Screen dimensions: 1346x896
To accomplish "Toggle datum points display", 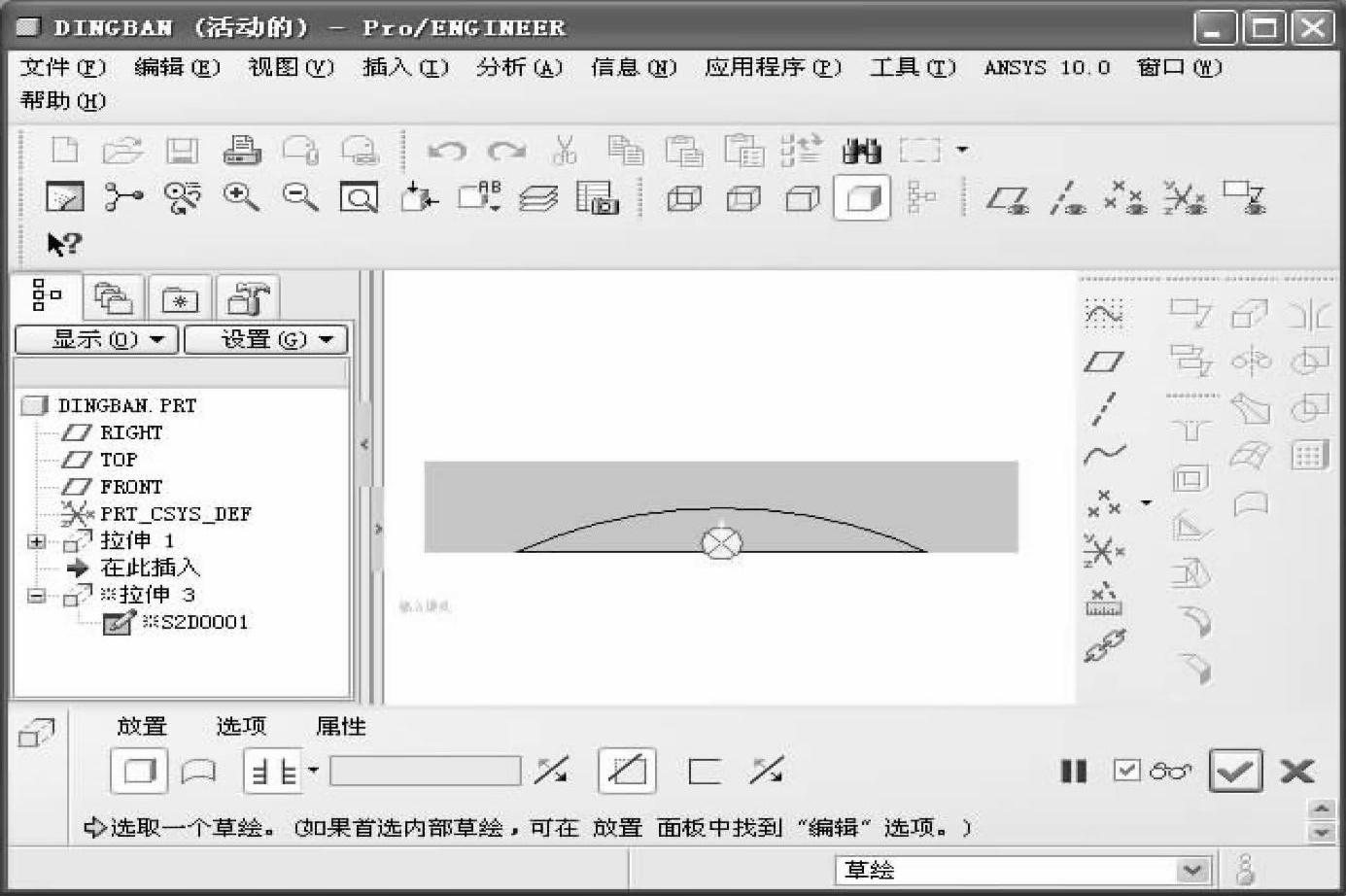I will [x=1126, y=197].
